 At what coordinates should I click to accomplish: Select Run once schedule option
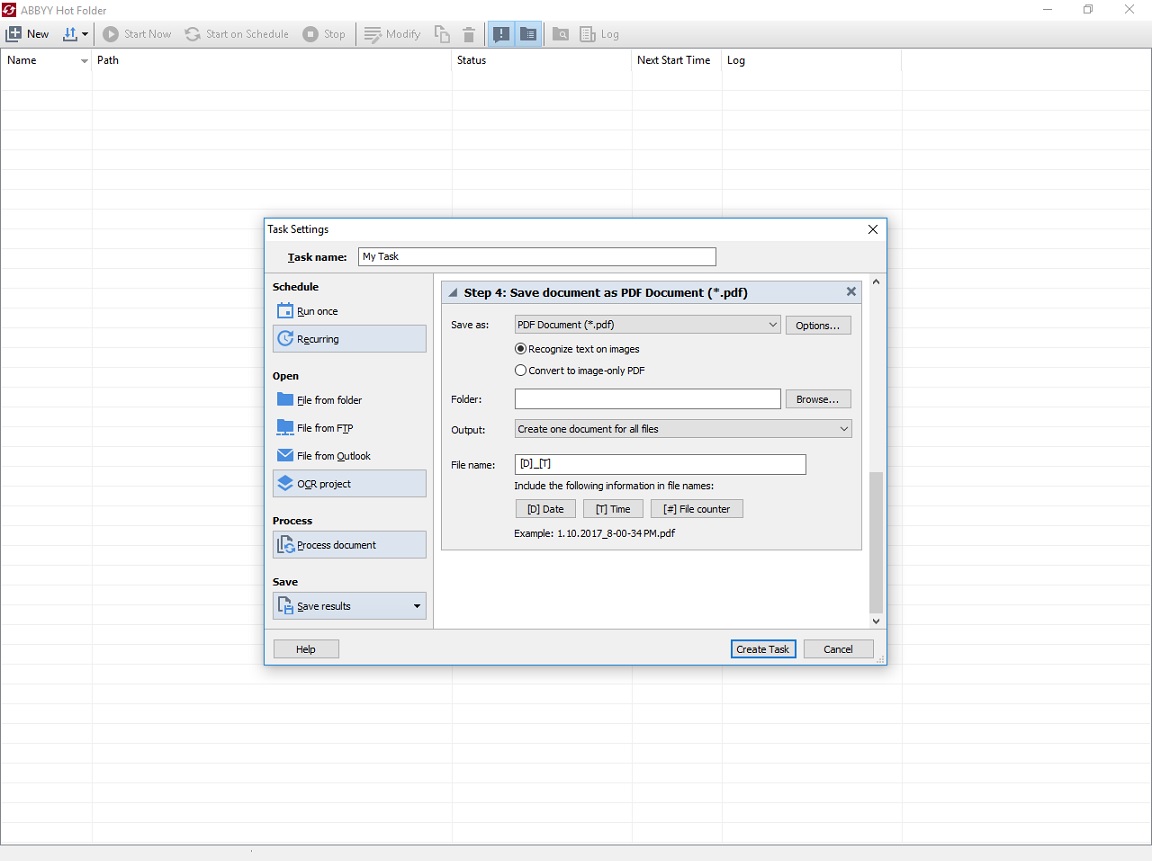pyautogui.click(x=350, y=311)
